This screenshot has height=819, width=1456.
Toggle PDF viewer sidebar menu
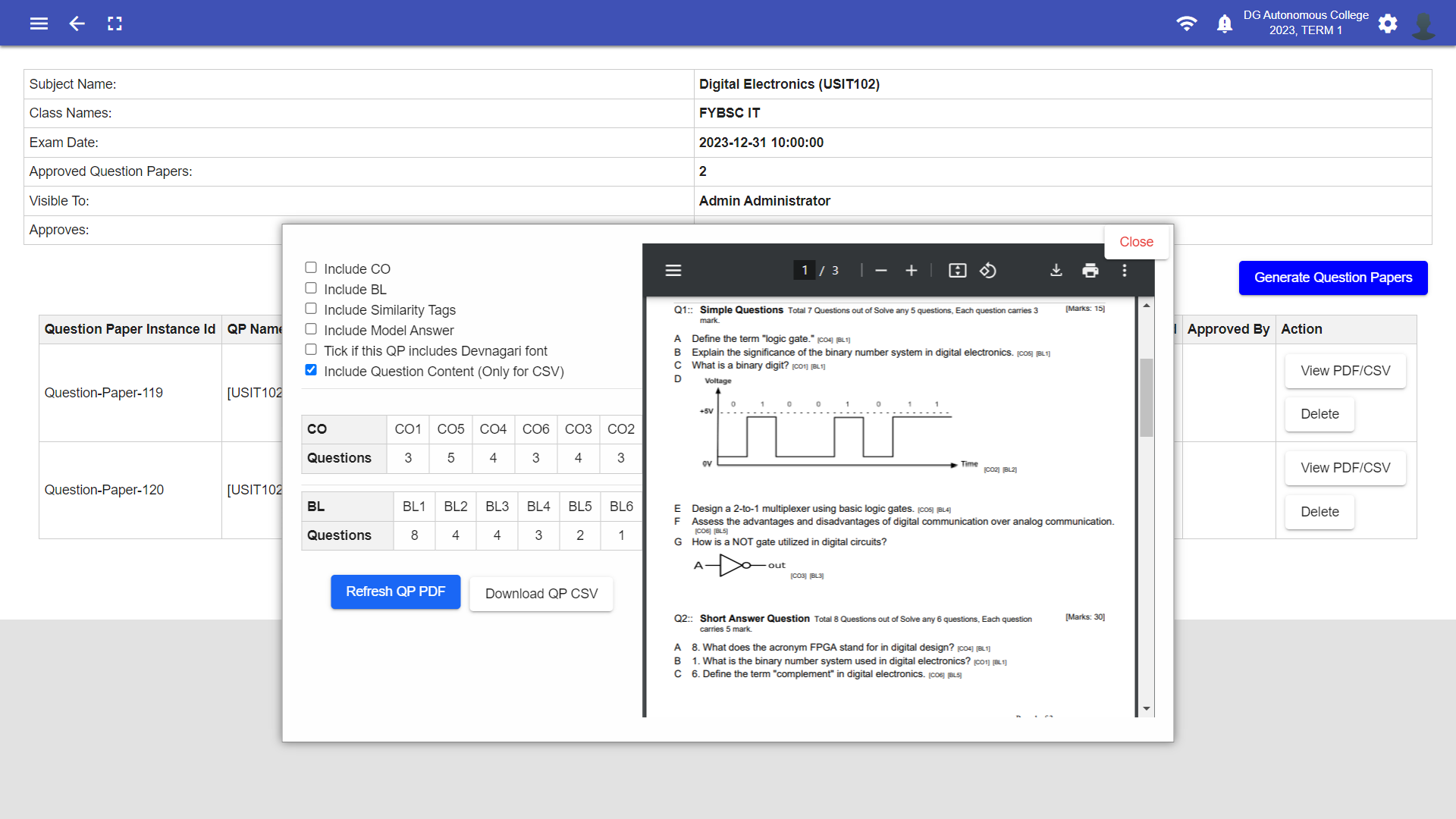(673, 271)
